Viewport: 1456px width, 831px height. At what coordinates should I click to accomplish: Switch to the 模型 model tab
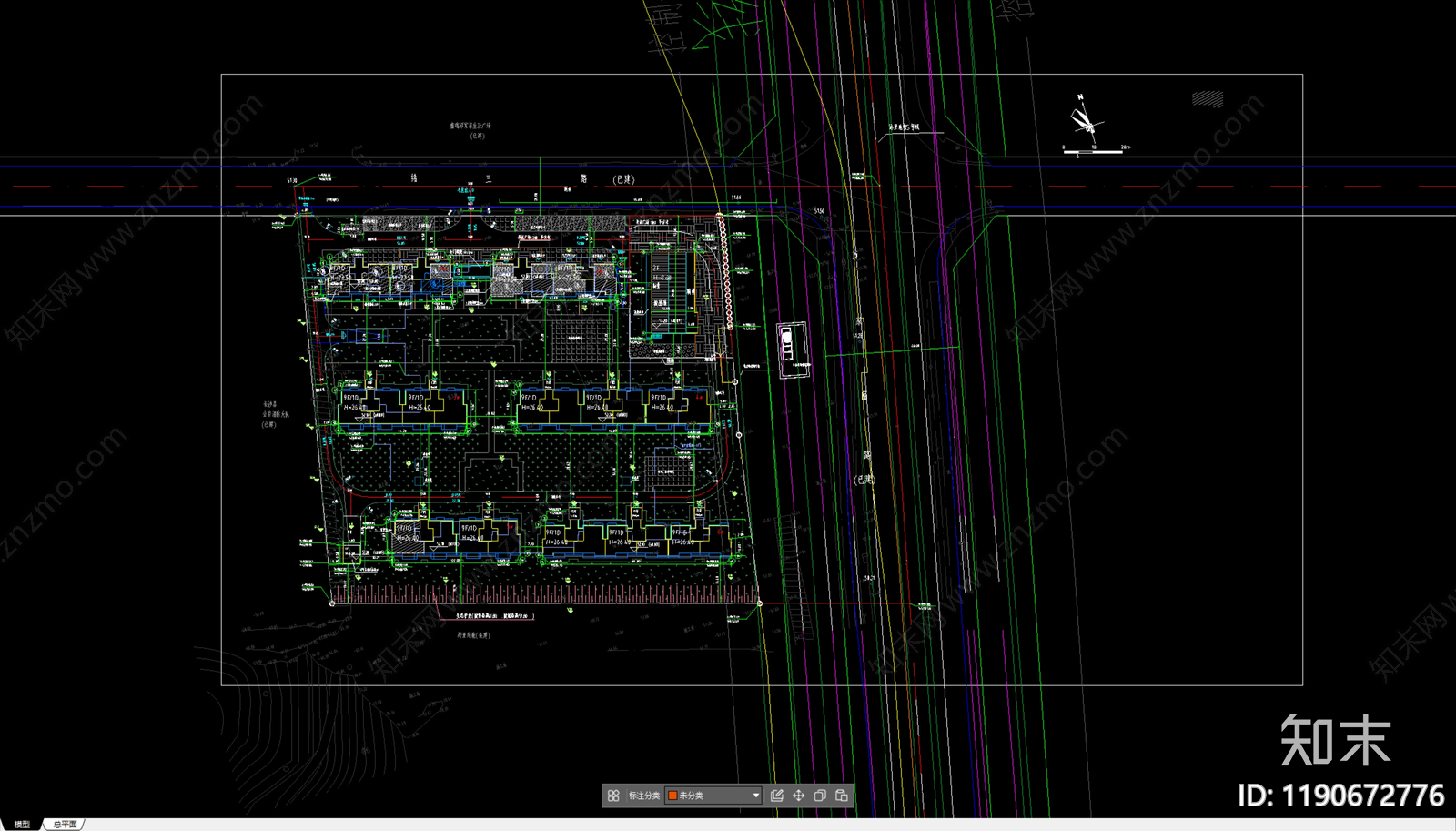tap(22, 824)
